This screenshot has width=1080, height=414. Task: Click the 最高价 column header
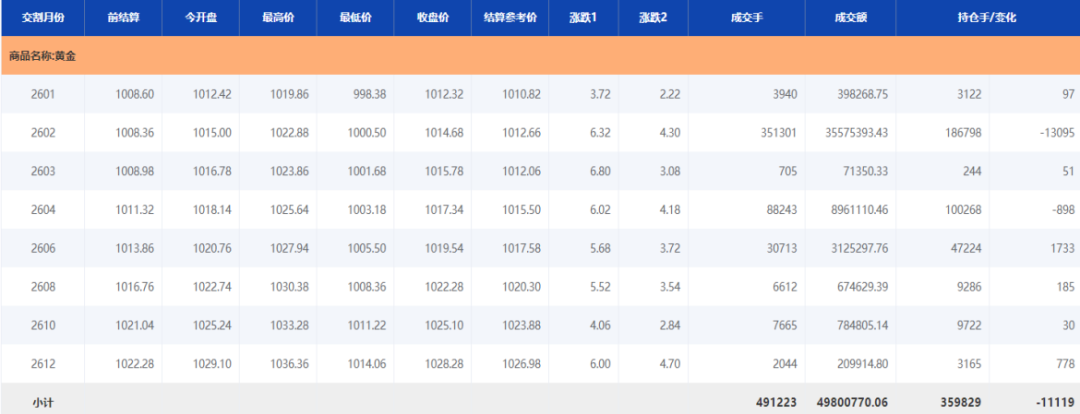pyautogui.click(x=278, y=18)
